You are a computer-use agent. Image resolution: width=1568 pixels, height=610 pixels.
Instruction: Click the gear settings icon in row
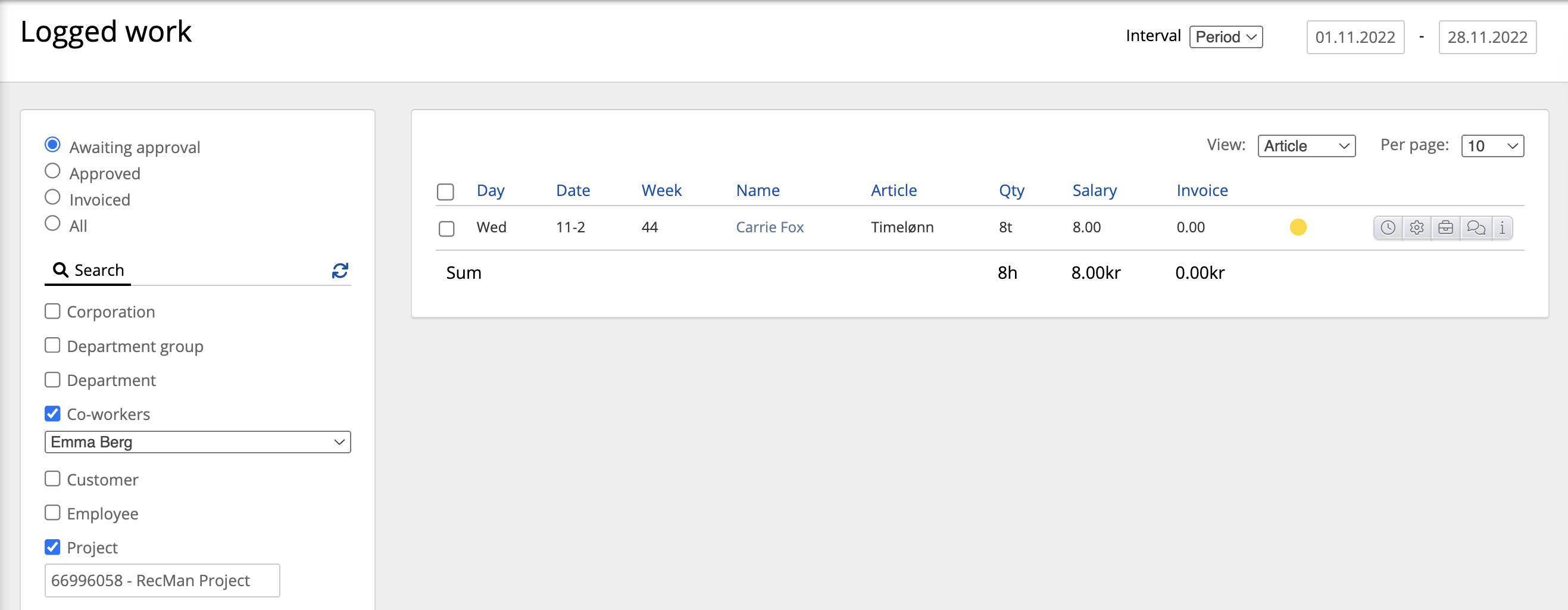(1416, 228)
